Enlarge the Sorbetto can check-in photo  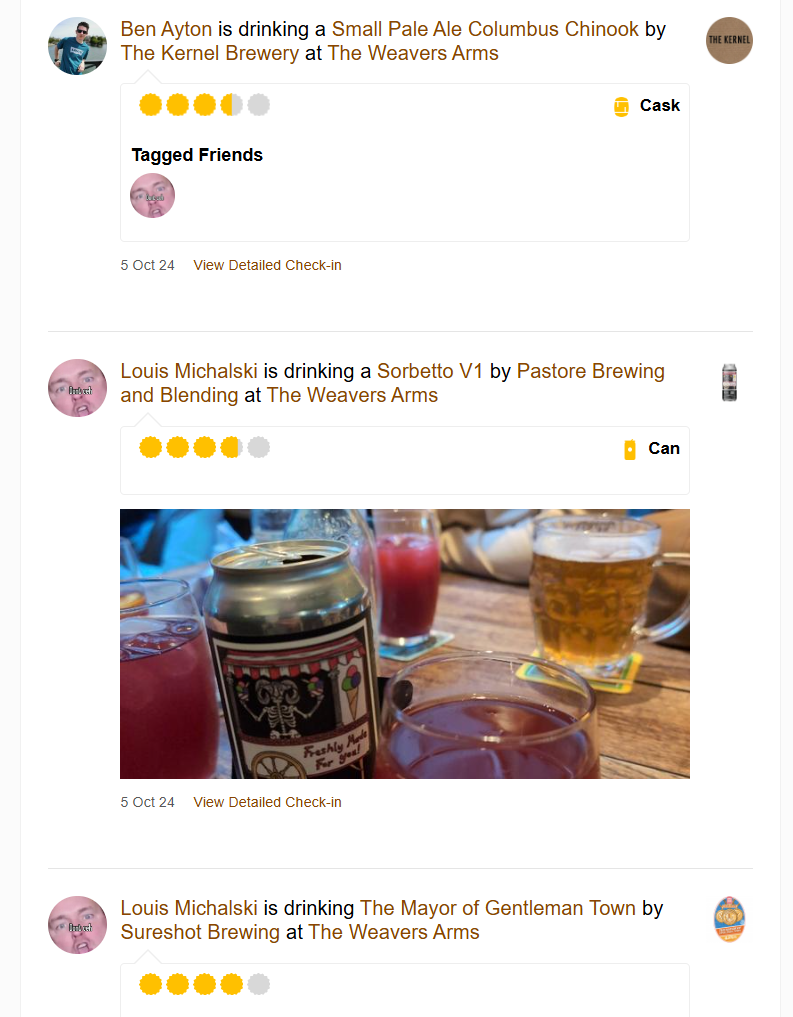[405, 644]
